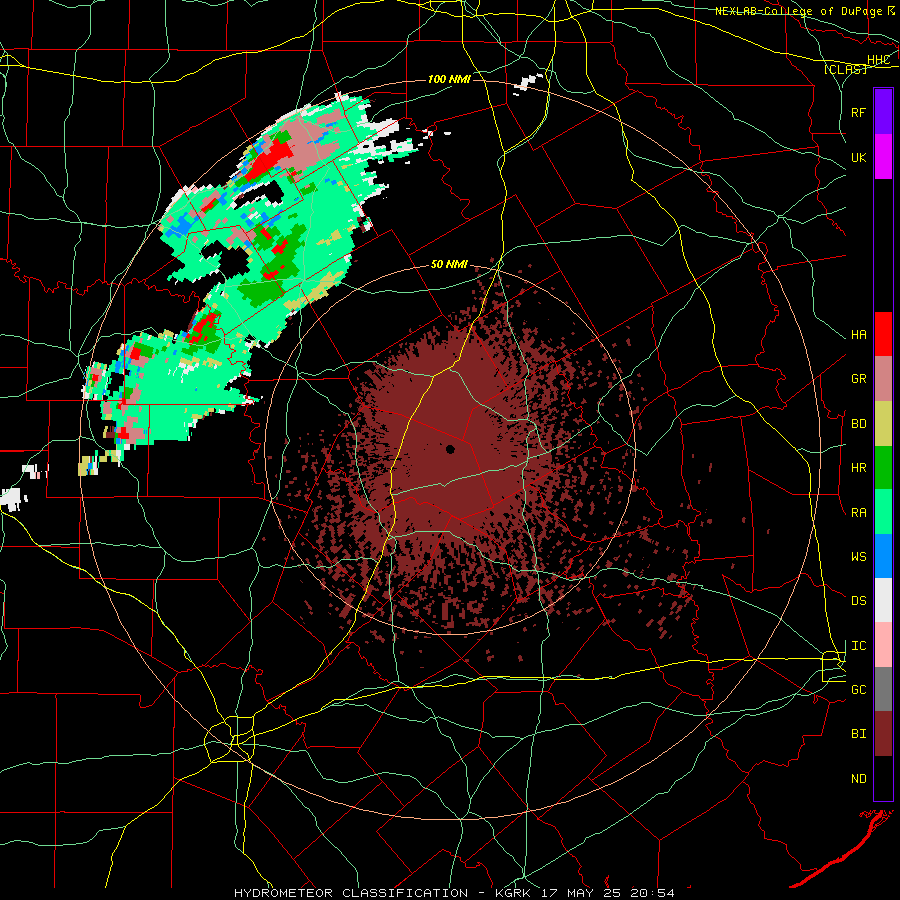The image size is (900, 900).
Task: Click the HHC product code text
Action: (x=879, y=60)
